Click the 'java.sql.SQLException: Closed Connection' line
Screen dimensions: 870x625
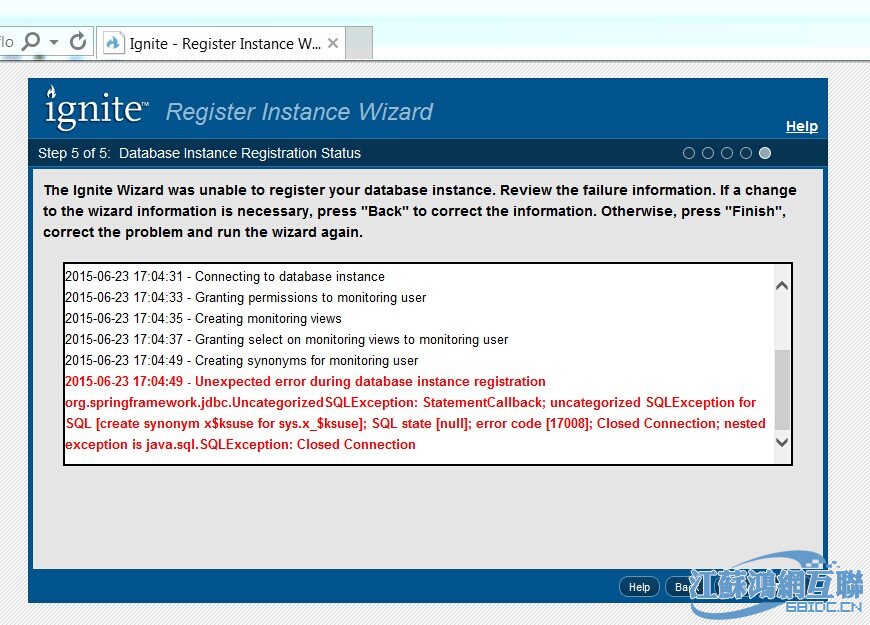point(240,445)
